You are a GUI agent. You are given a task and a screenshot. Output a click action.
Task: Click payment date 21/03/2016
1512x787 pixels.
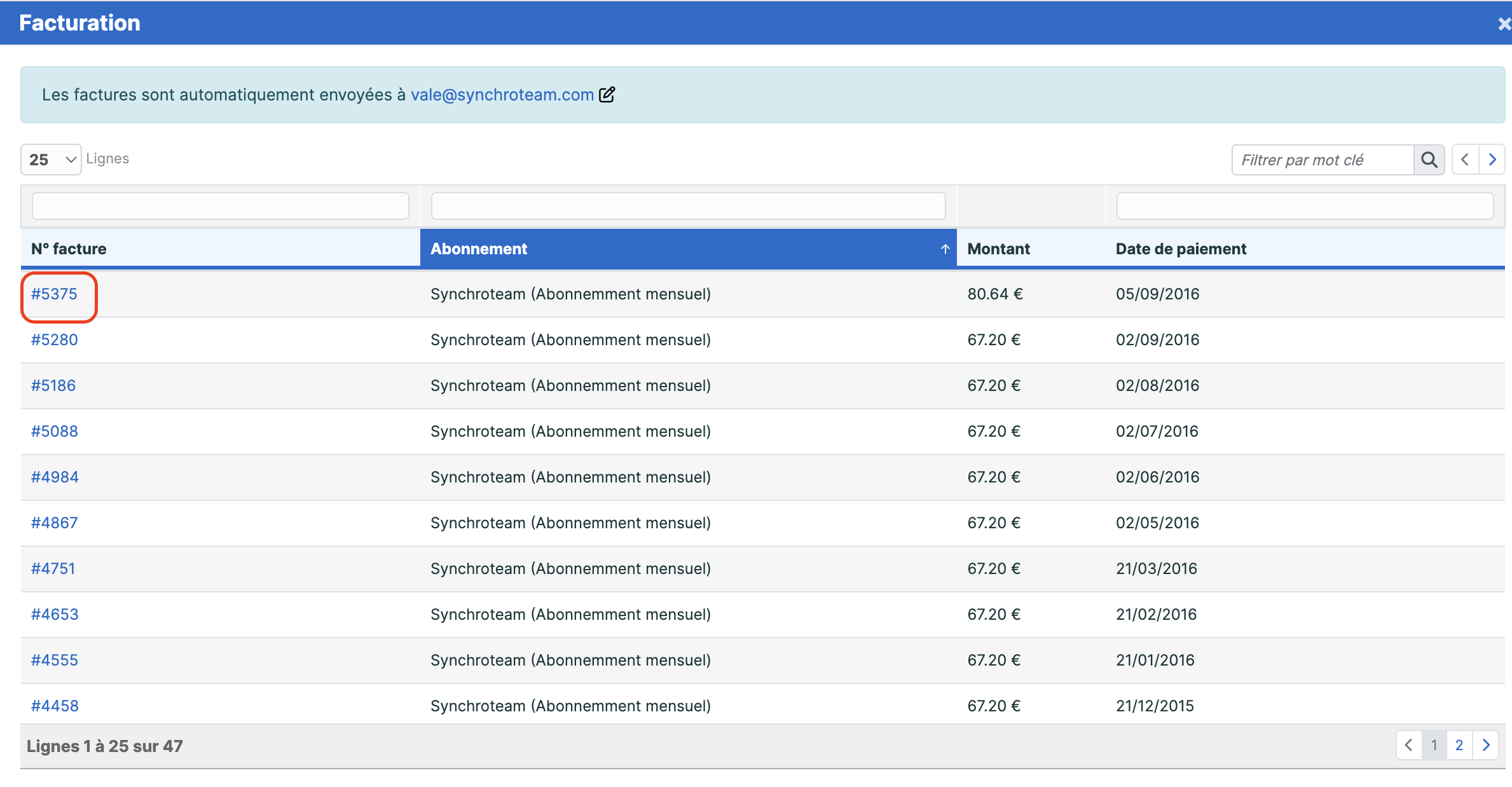1157,569
